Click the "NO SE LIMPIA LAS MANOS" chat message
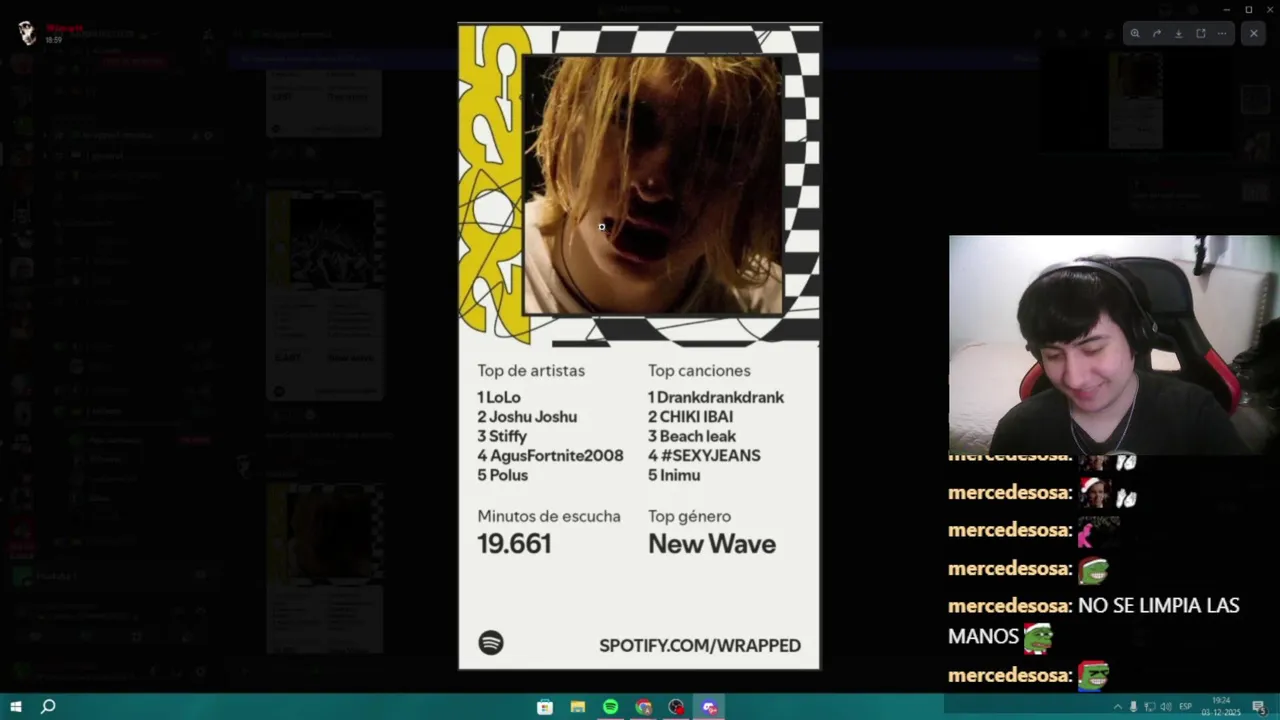1280x720 pixels. click(x=1094, y=621)
